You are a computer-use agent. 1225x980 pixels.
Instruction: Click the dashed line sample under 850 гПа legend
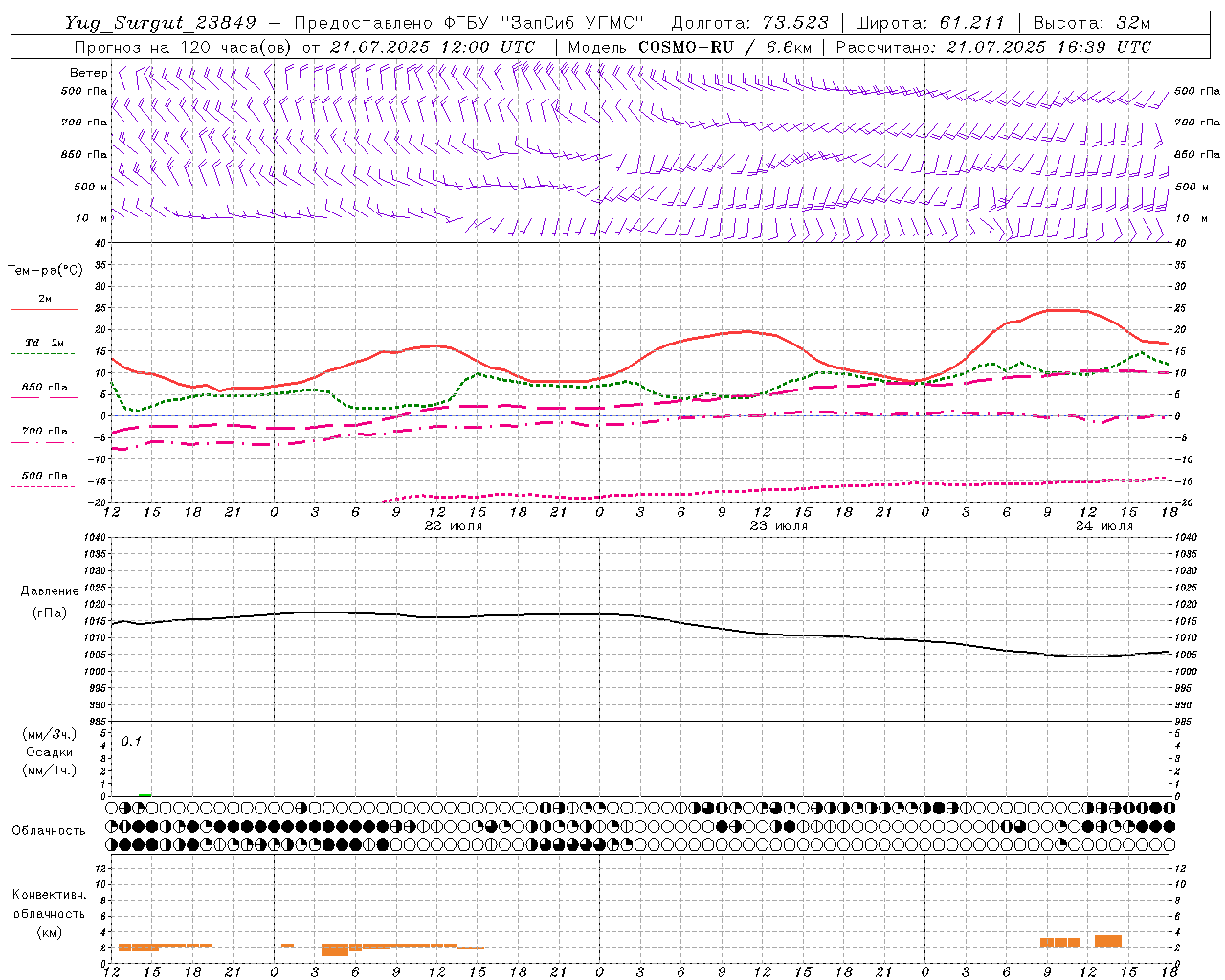click(x=44, y=397)
